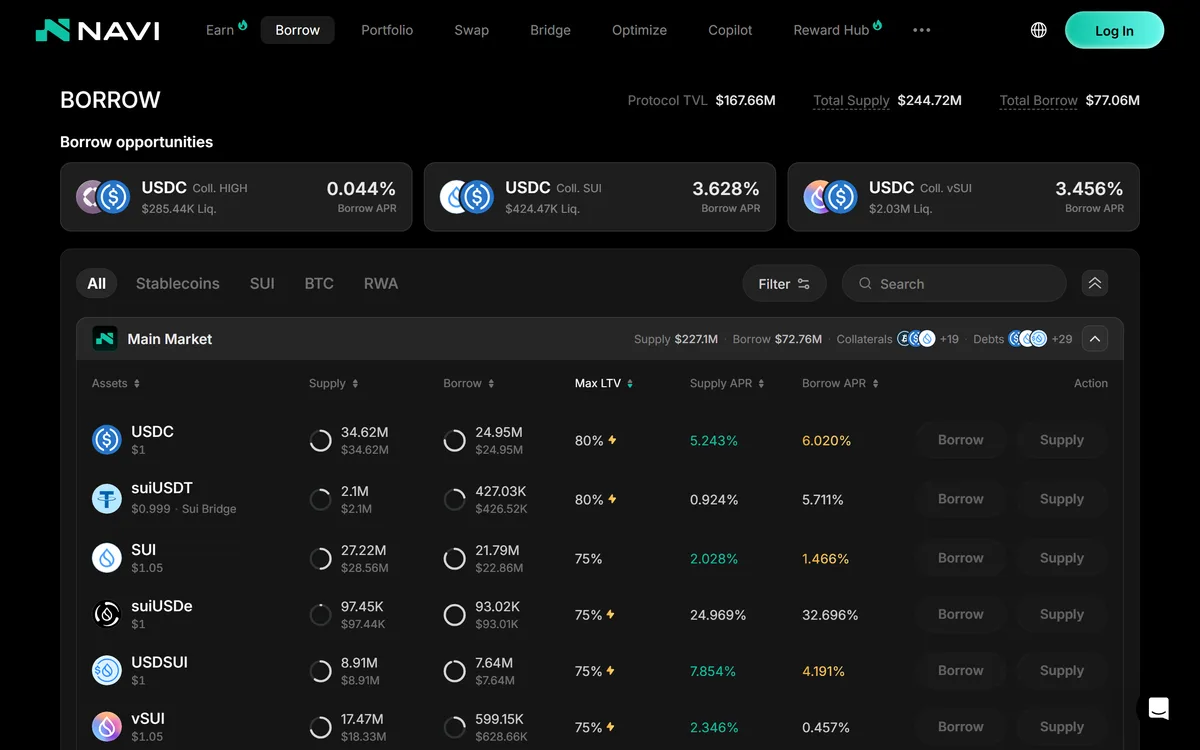Click Borrow button for suiUSDe row
Image resolution: width=1200 pixels, height=750 pixels.
click(961, 614)
